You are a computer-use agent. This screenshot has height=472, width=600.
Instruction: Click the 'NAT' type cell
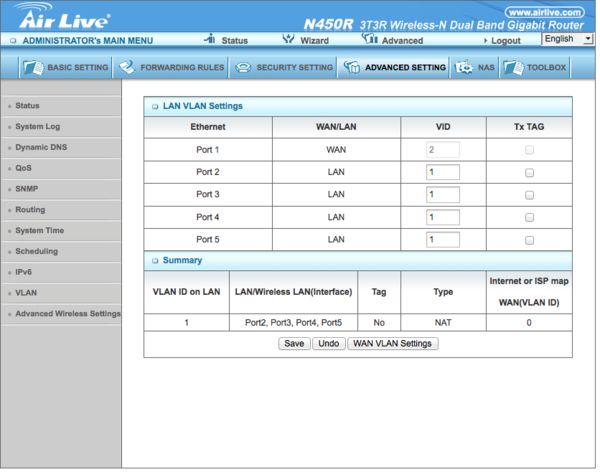coord(443,323)
